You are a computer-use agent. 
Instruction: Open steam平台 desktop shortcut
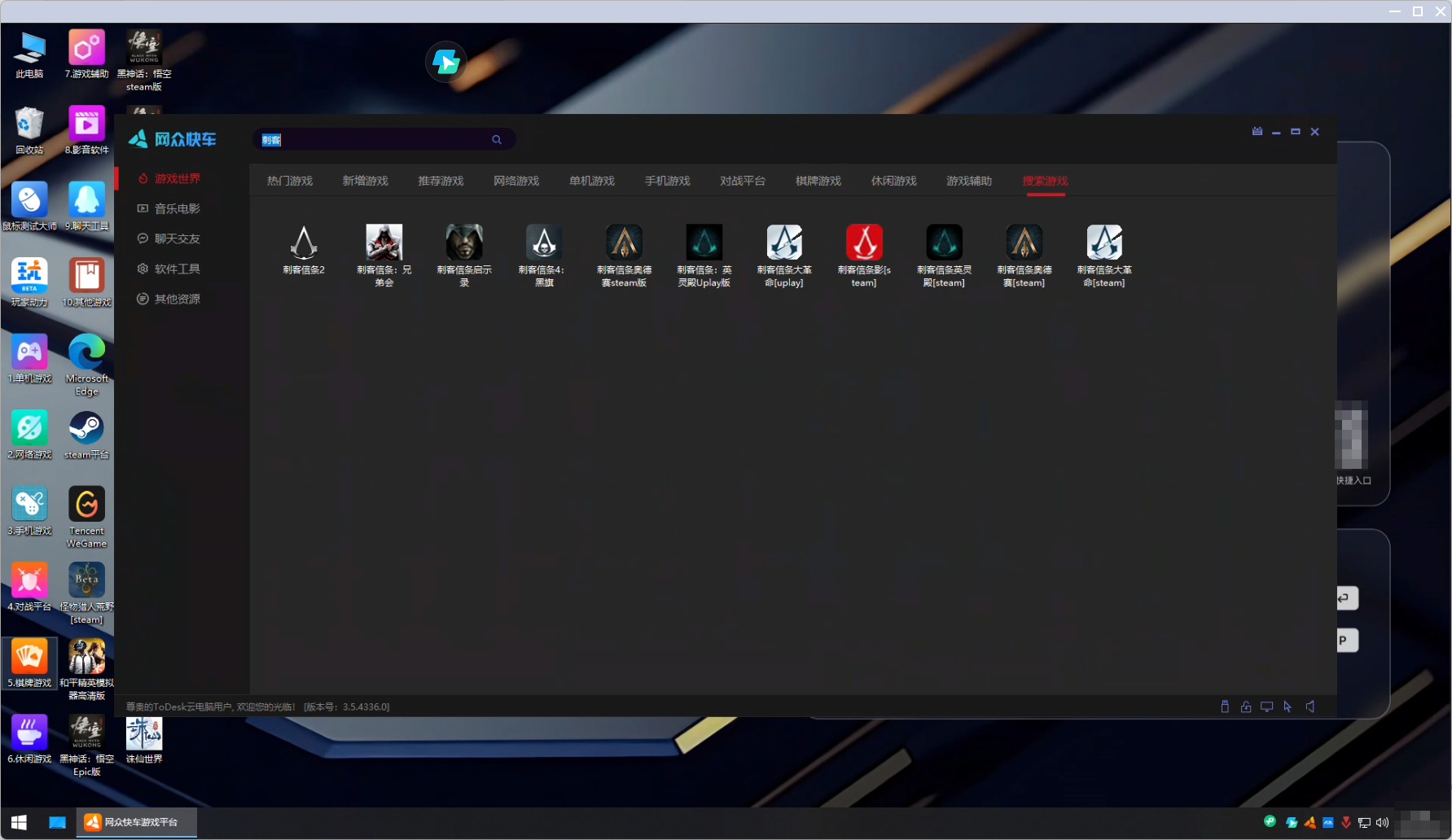tap(86, 435)
